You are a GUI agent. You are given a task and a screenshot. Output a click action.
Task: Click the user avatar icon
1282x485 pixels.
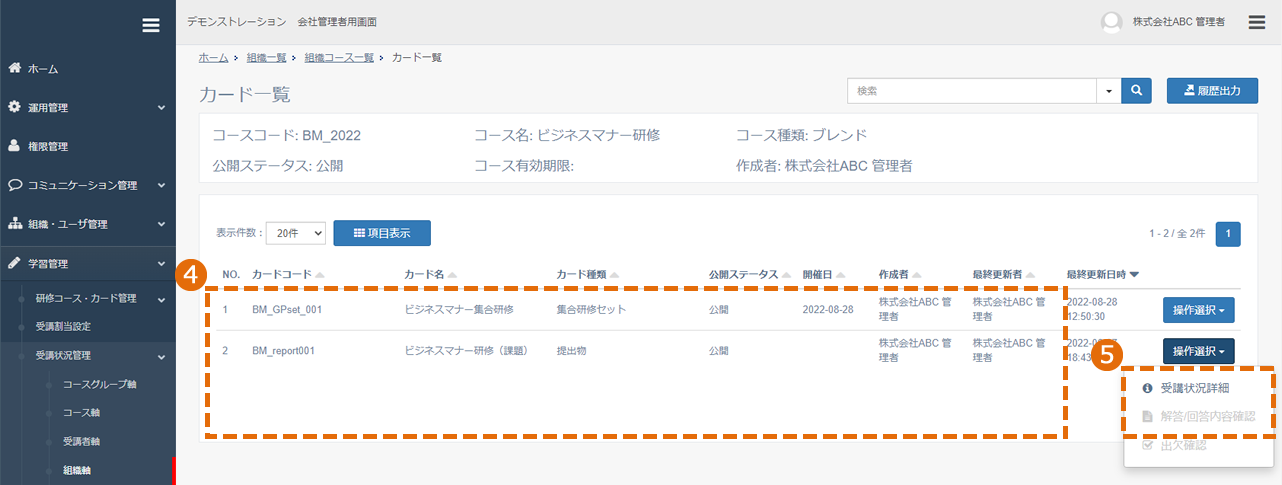pyautogui.click(x=1111, y=22)
